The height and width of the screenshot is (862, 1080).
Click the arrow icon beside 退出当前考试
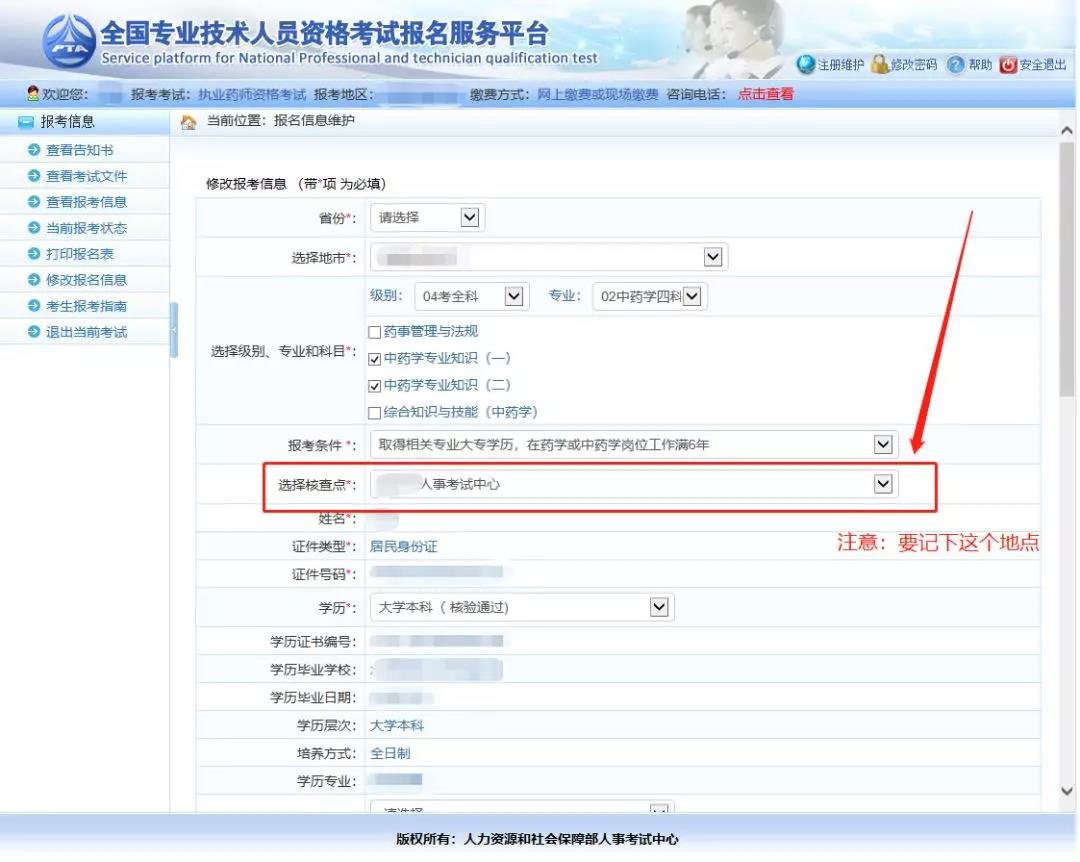34,331
